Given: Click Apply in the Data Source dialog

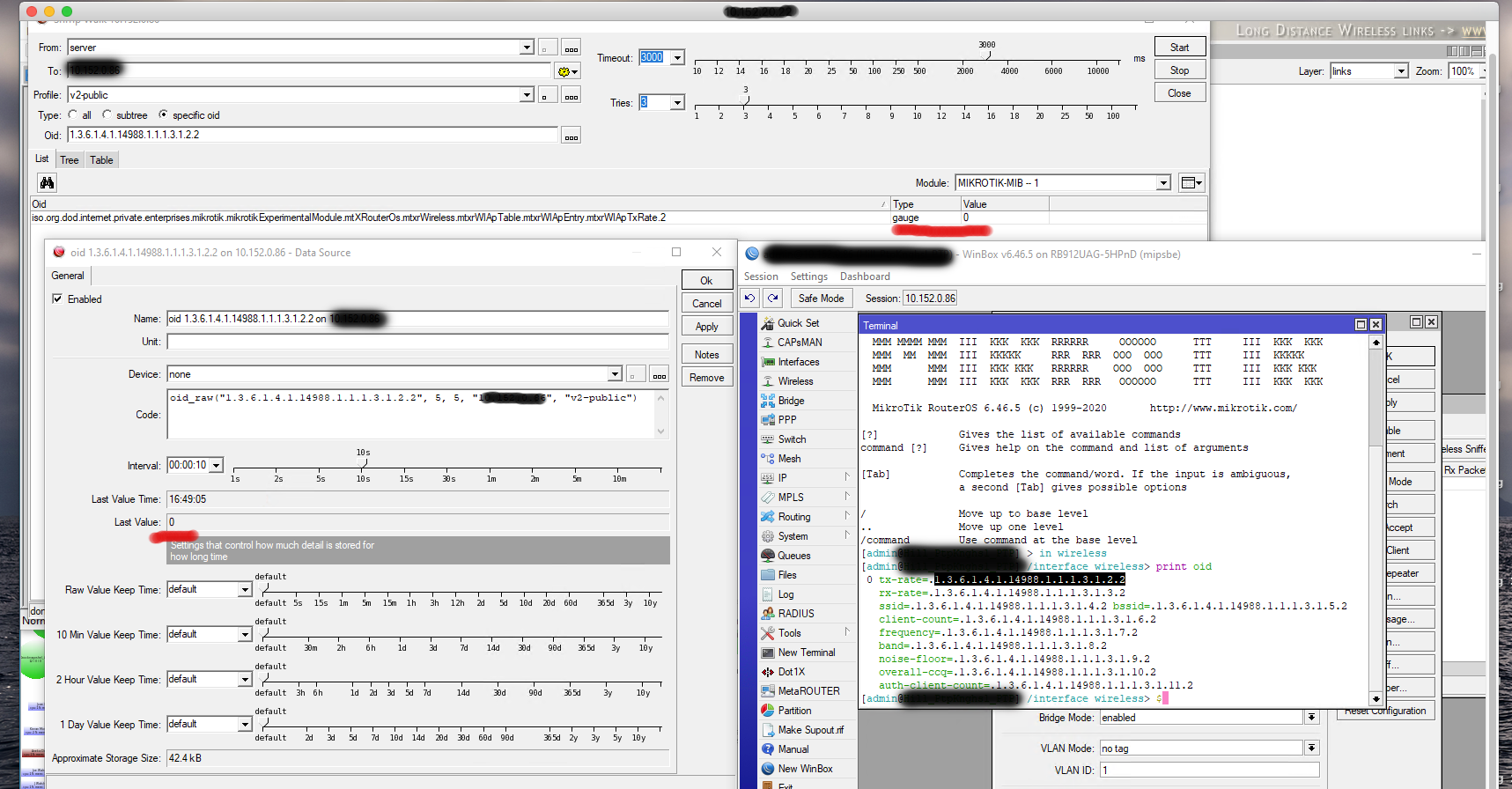Looking at the screenshot, I should pos(706,327).
